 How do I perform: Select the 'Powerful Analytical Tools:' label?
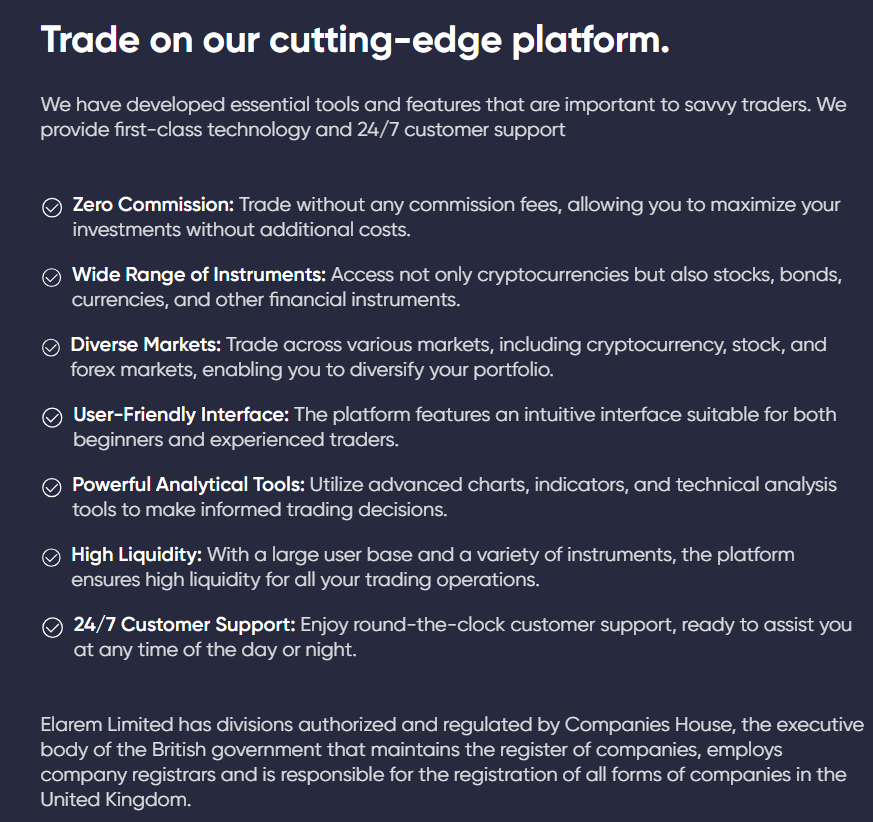188,485
